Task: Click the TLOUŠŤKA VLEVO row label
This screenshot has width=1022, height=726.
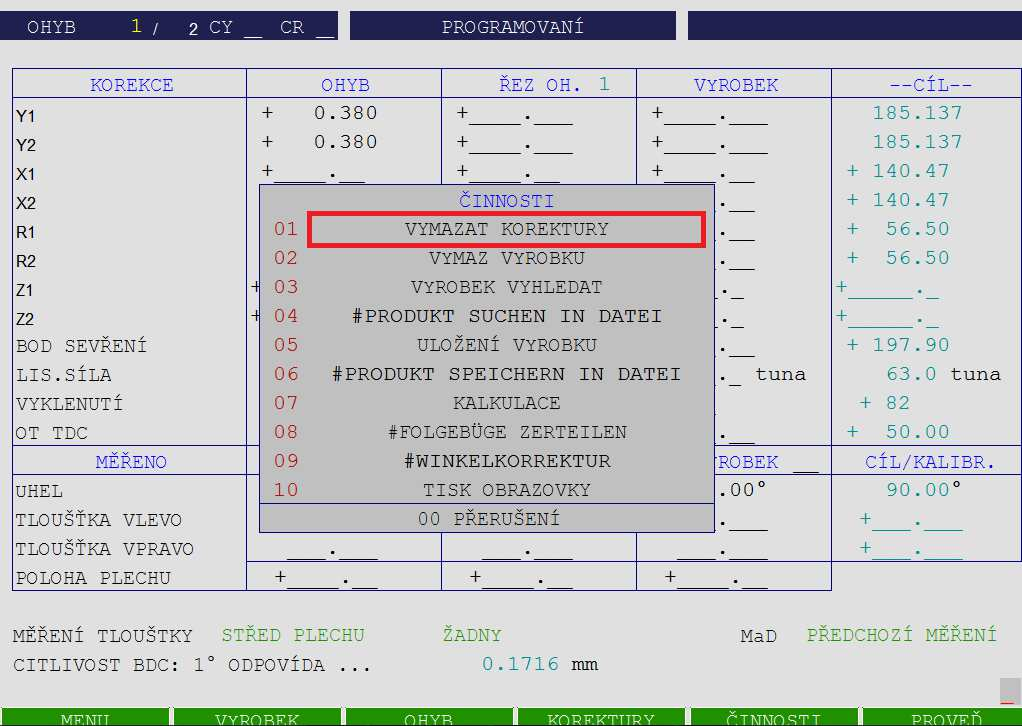Action: click(98, 520)
